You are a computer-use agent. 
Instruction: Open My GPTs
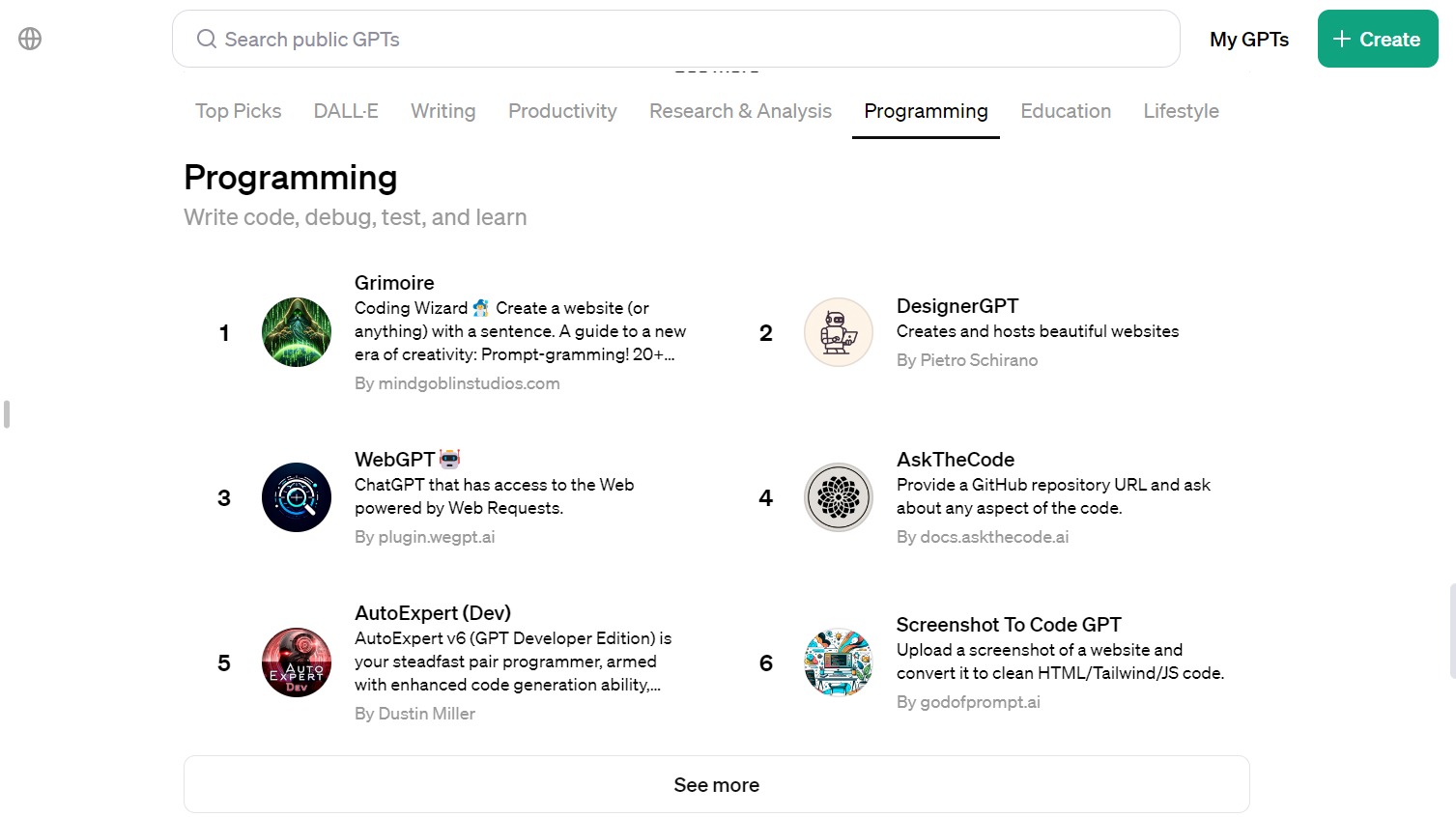pos(1249,40)
